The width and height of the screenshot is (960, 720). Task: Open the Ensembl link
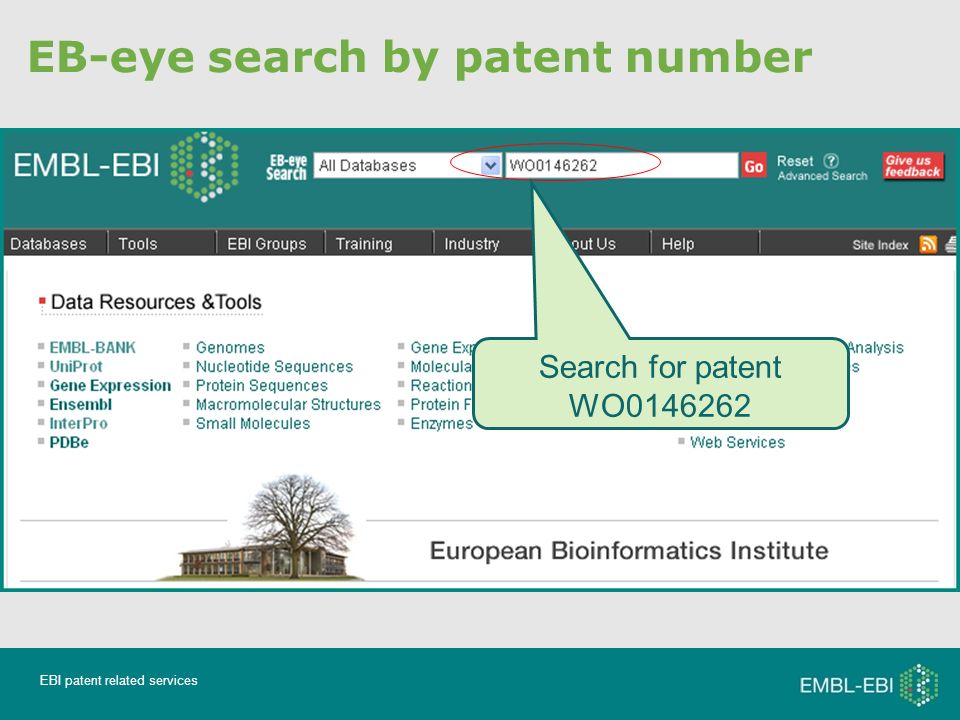[x=81, y=405]
